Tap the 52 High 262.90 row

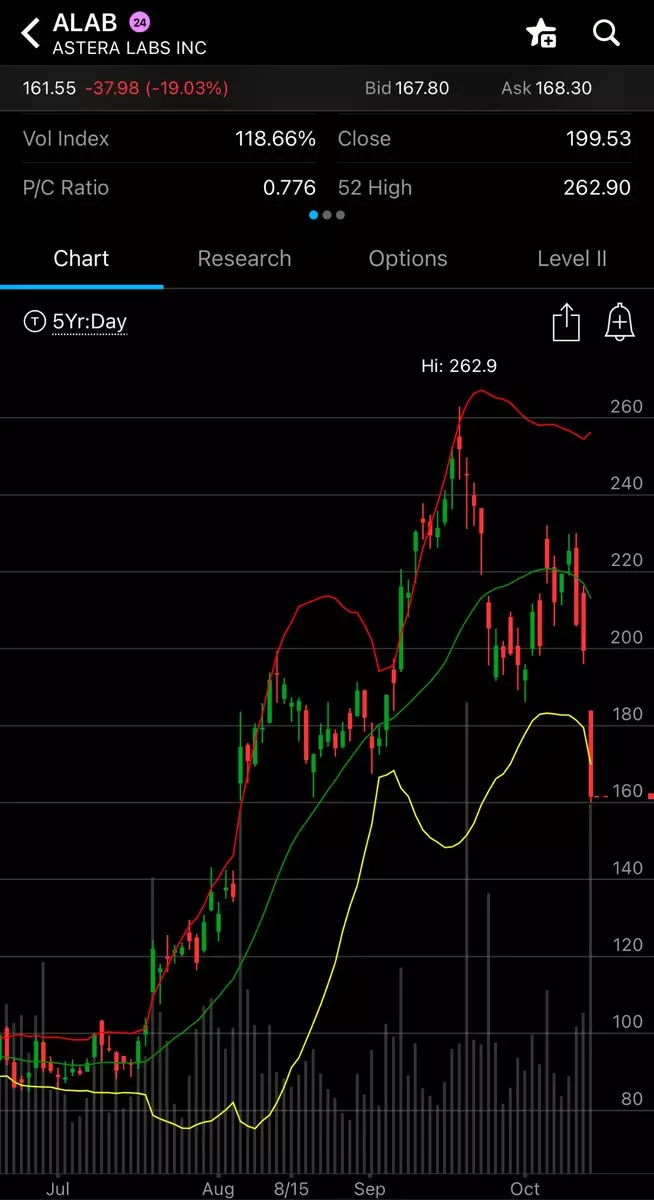pyautogui.click(x=484, y=187)
